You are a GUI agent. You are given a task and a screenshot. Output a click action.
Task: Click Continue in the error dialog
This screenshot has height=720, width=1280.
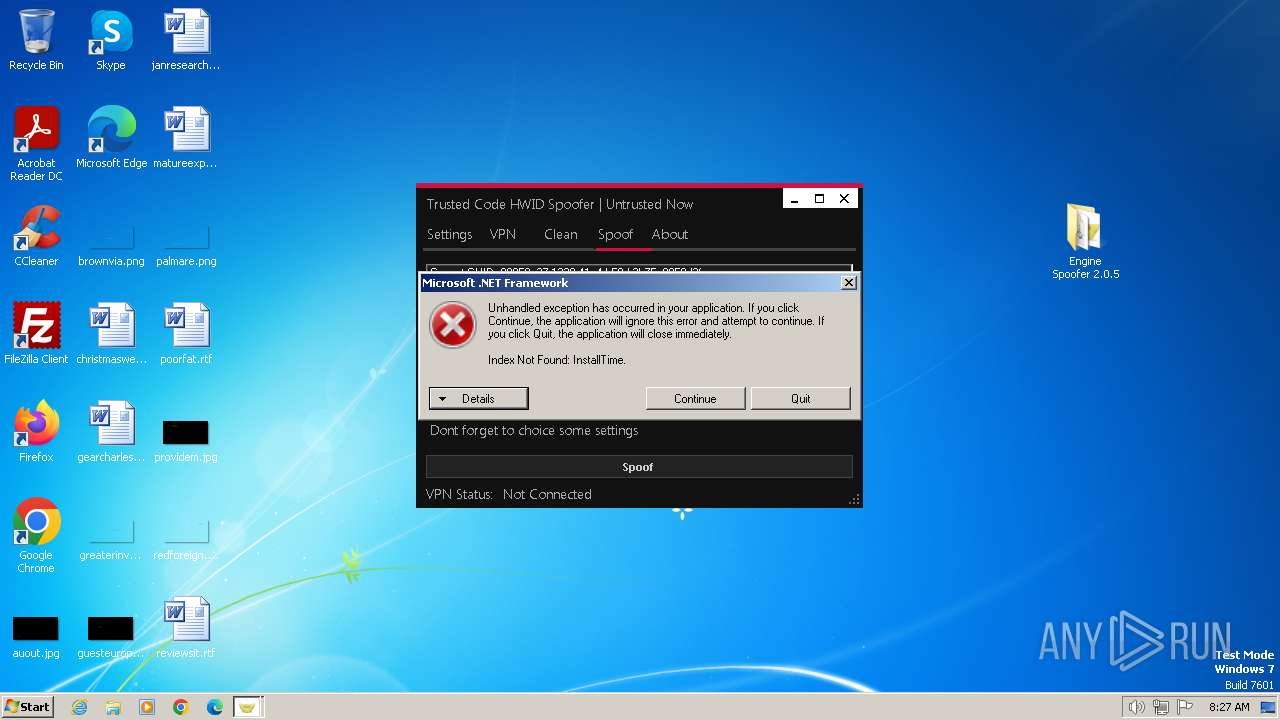coord(695,399)
